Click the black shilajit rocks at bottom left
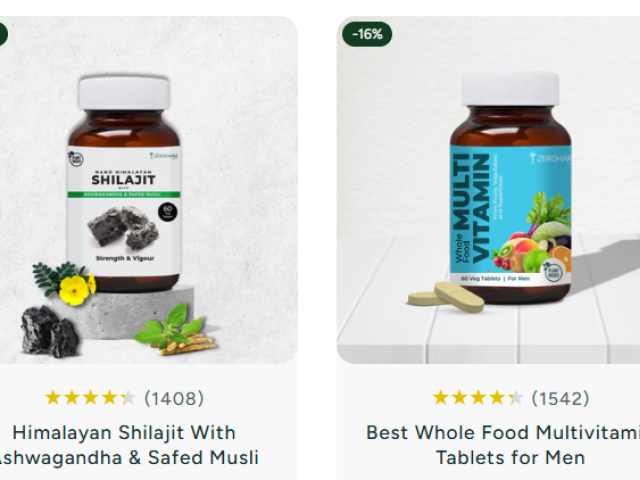 click(50, 331)
